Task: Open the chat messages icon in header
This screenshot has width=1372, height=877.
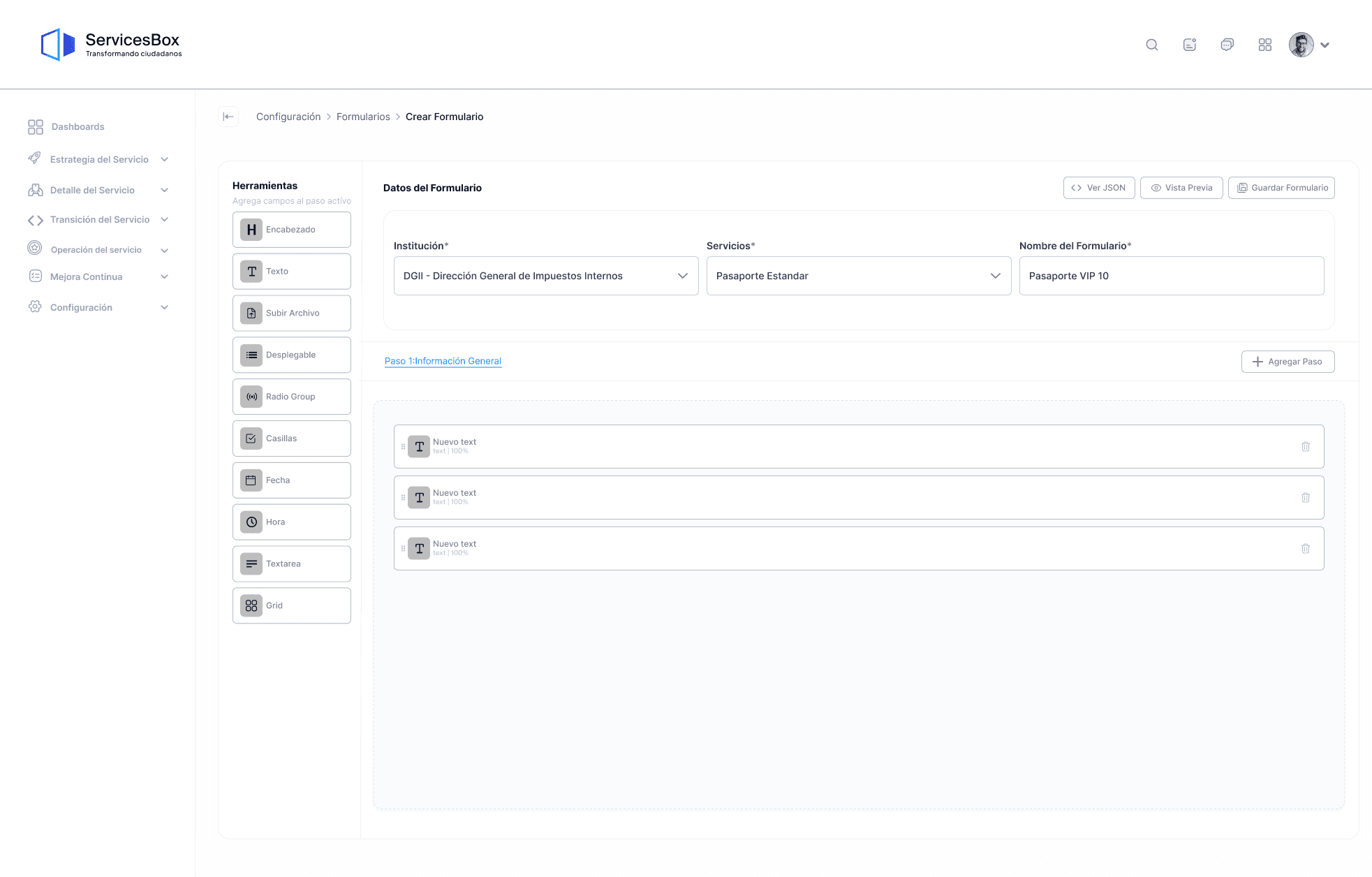Action: point(1227,45)
